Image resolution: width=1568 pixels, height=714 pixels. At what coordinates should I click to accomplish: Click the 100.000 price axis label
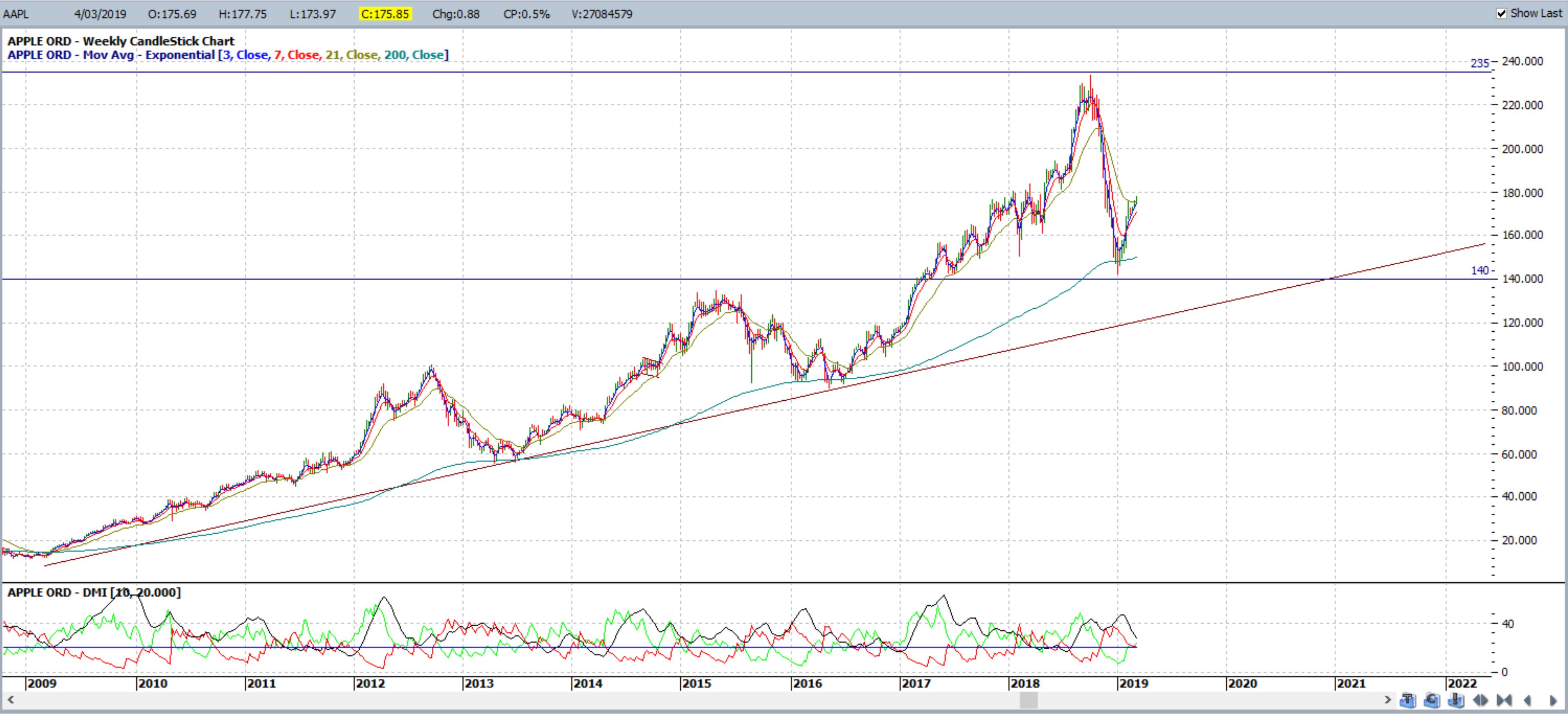coord(1522,366)
